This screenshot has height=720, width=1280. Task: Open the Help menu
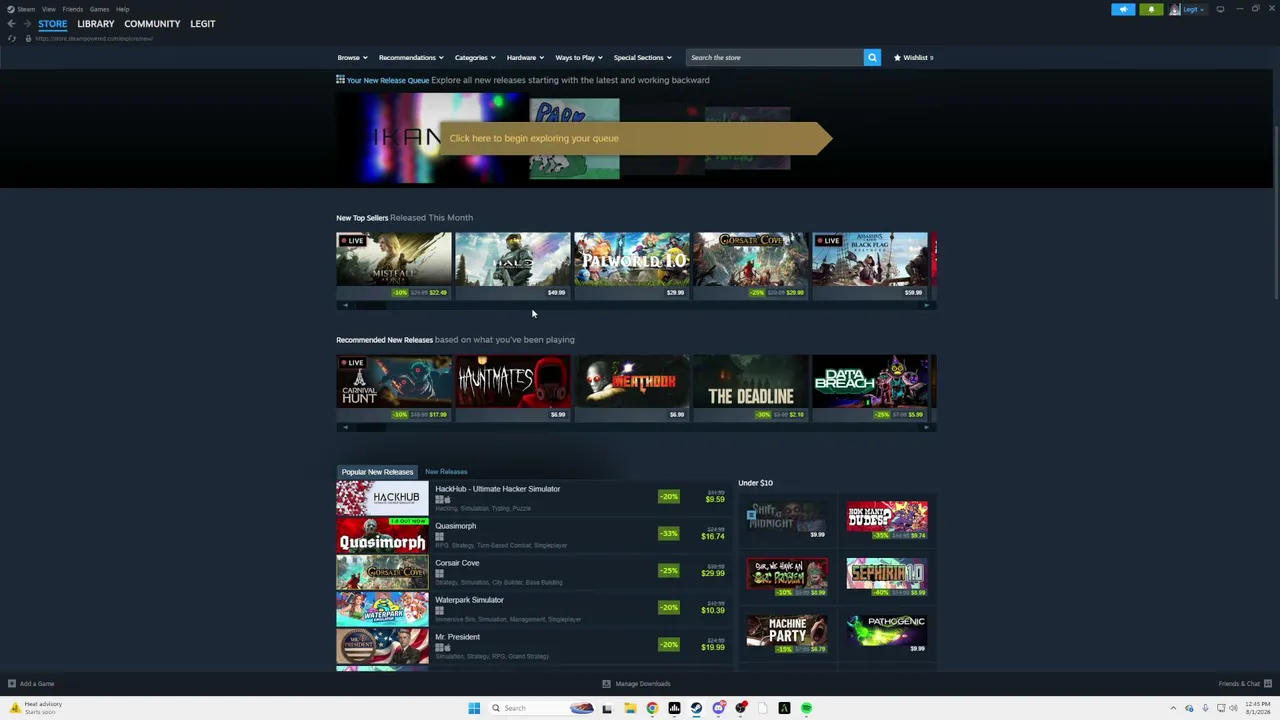pyautogui.click(x=122, y=9)
